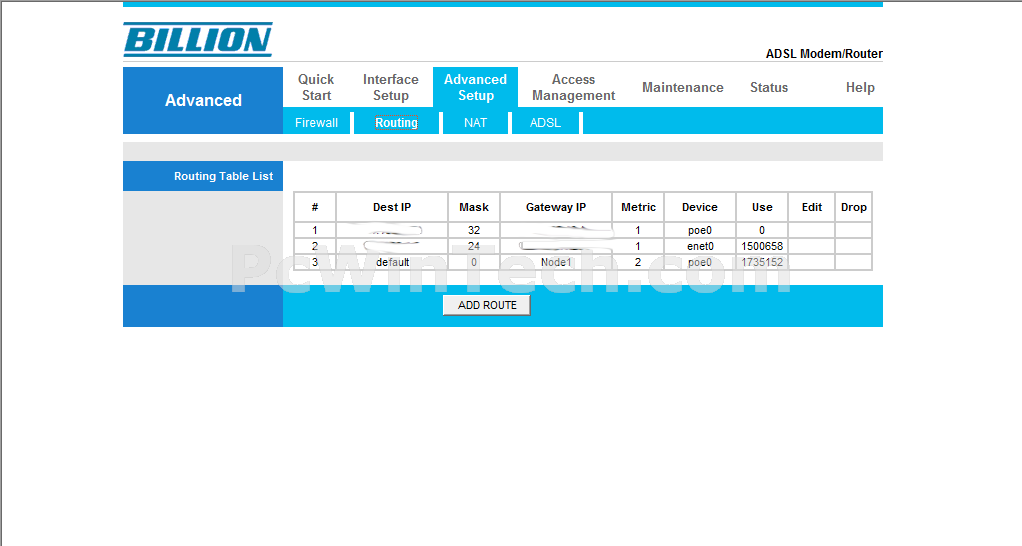
Task: Open the Interface Setup tab
Action: pyautogui.click(x=390, y=87)
